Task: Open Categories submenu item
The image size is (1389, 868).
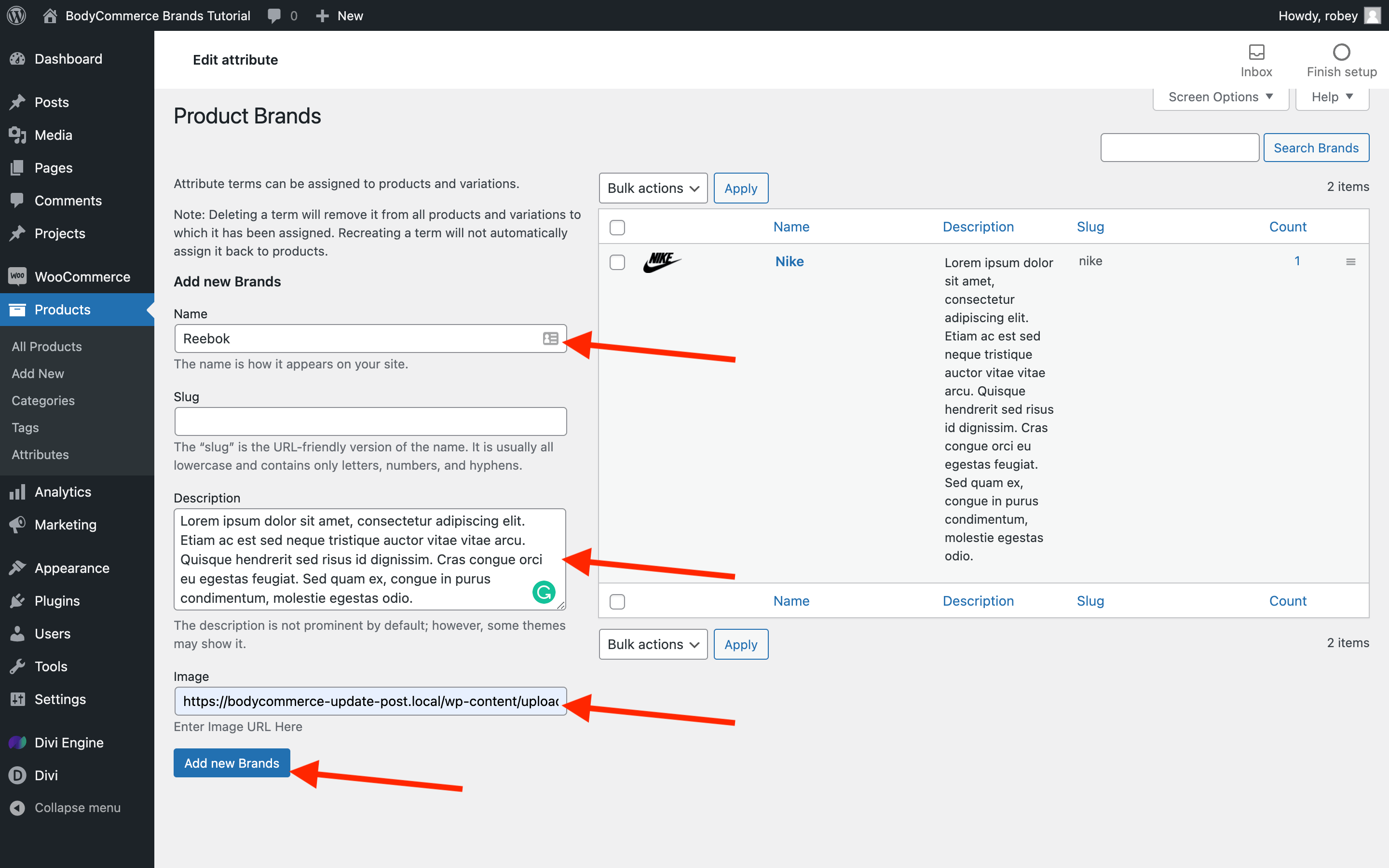Action: pos(43,400)
